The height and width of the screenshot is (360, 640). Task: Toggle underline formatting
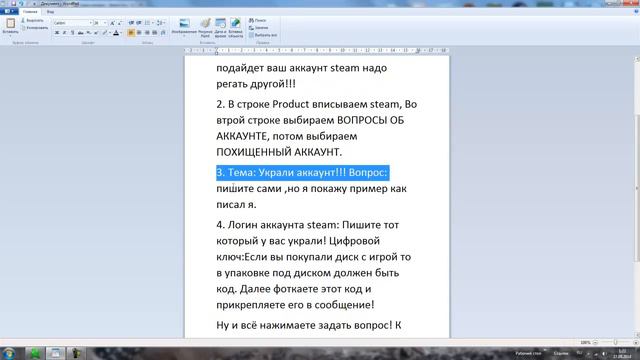(72, 33)
